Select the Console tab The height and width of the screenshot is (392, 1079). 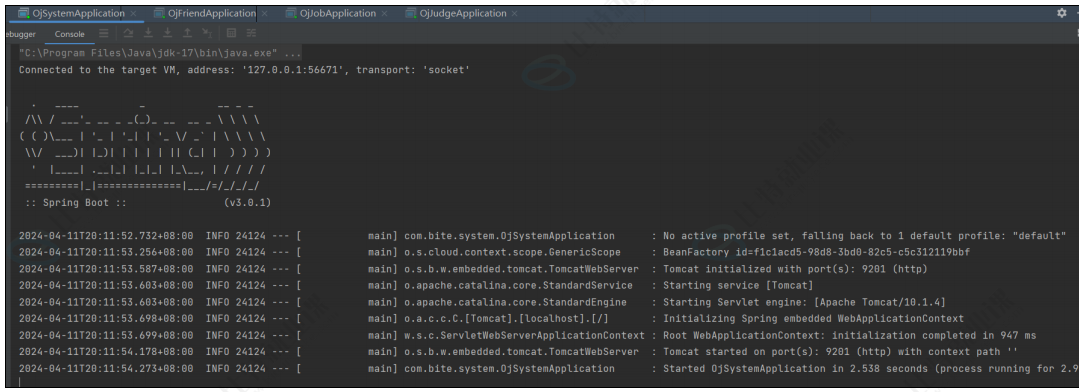tap(70, 34)
